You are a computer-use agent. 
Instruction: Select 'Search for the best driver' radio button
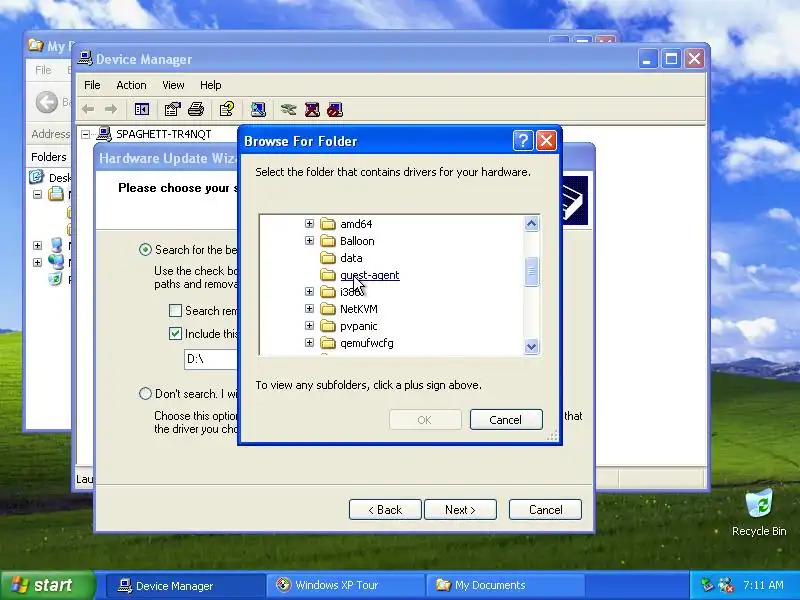tap(145, 249)
